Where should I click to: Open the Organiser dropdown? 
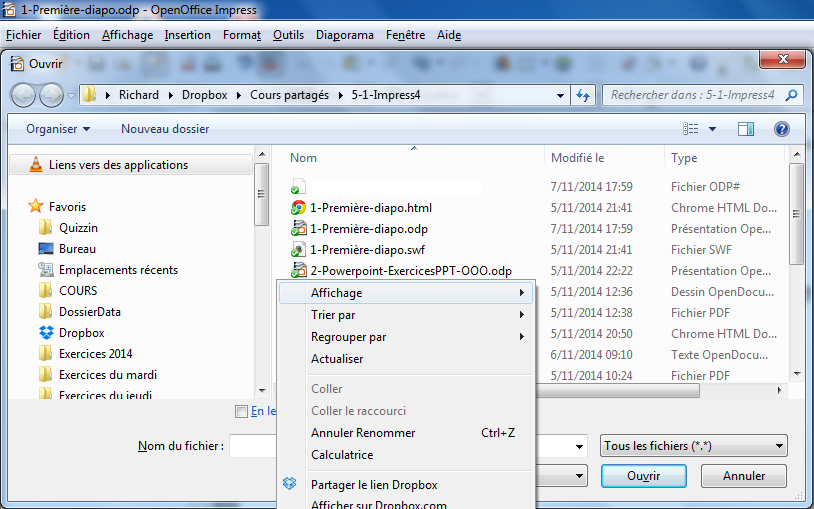[x=58, y=129]
